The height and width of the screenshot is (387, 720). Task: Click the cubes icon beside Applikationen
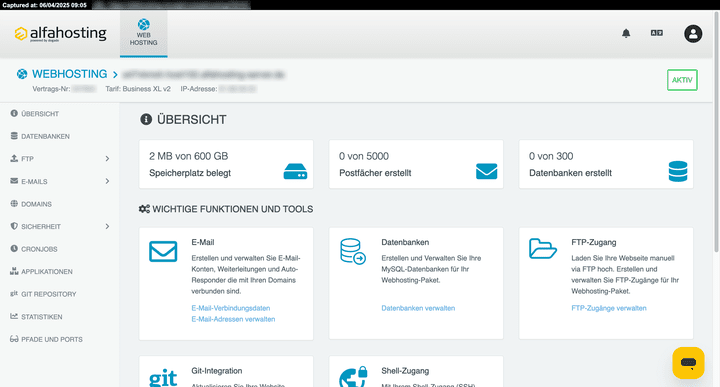point(14,271)
